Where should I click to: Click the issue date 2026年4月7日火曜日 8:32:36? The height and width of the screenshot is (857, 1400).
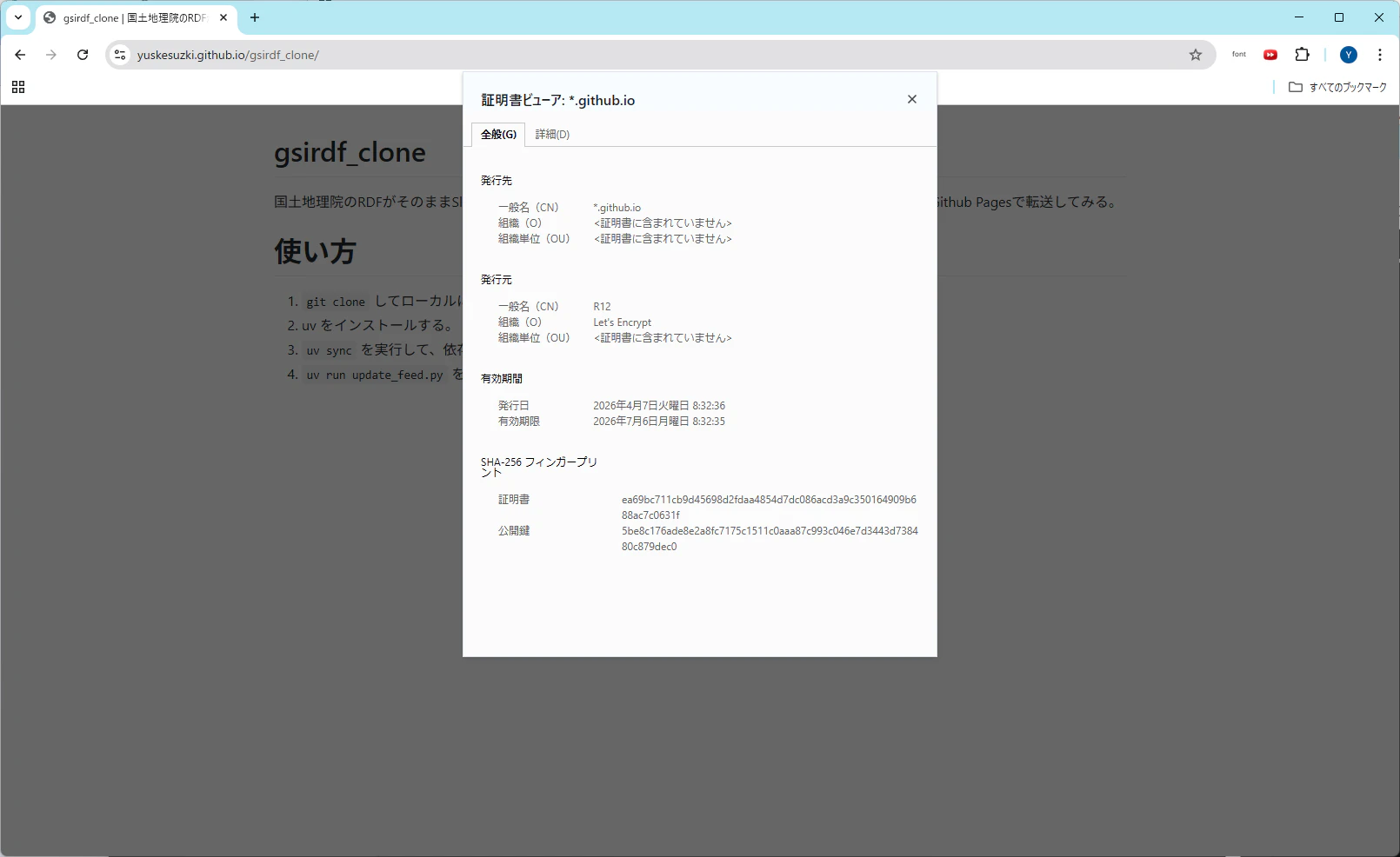(x=659, y=406)
